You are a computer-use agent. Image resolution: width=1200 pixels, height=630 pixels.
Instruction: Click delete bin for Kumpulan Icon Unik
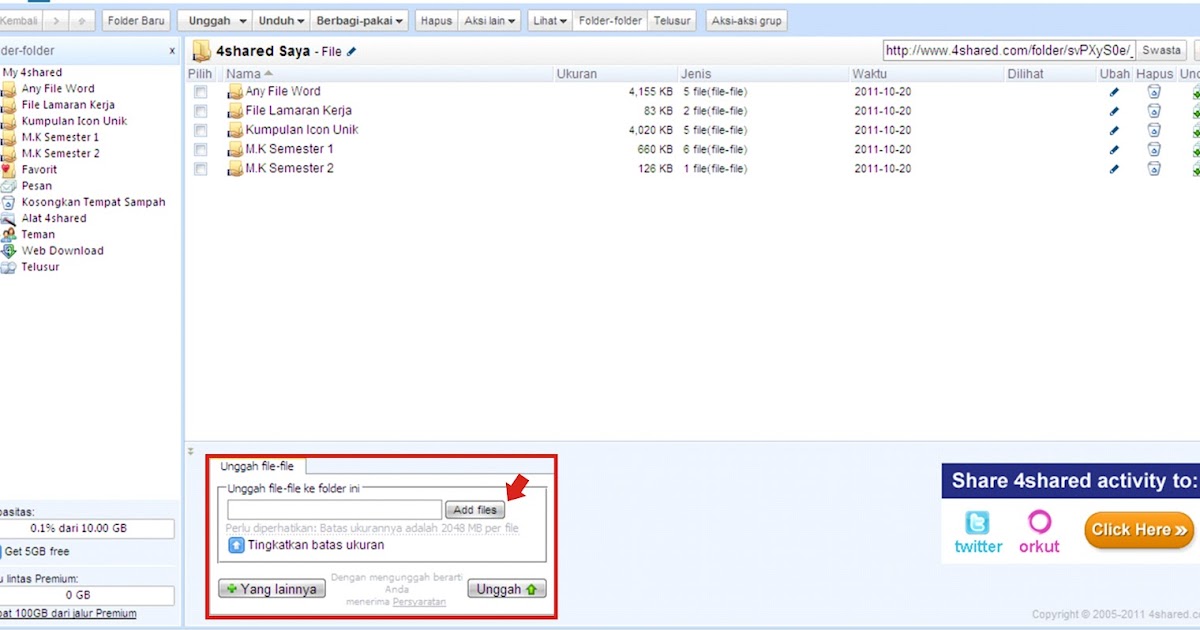1154,130
